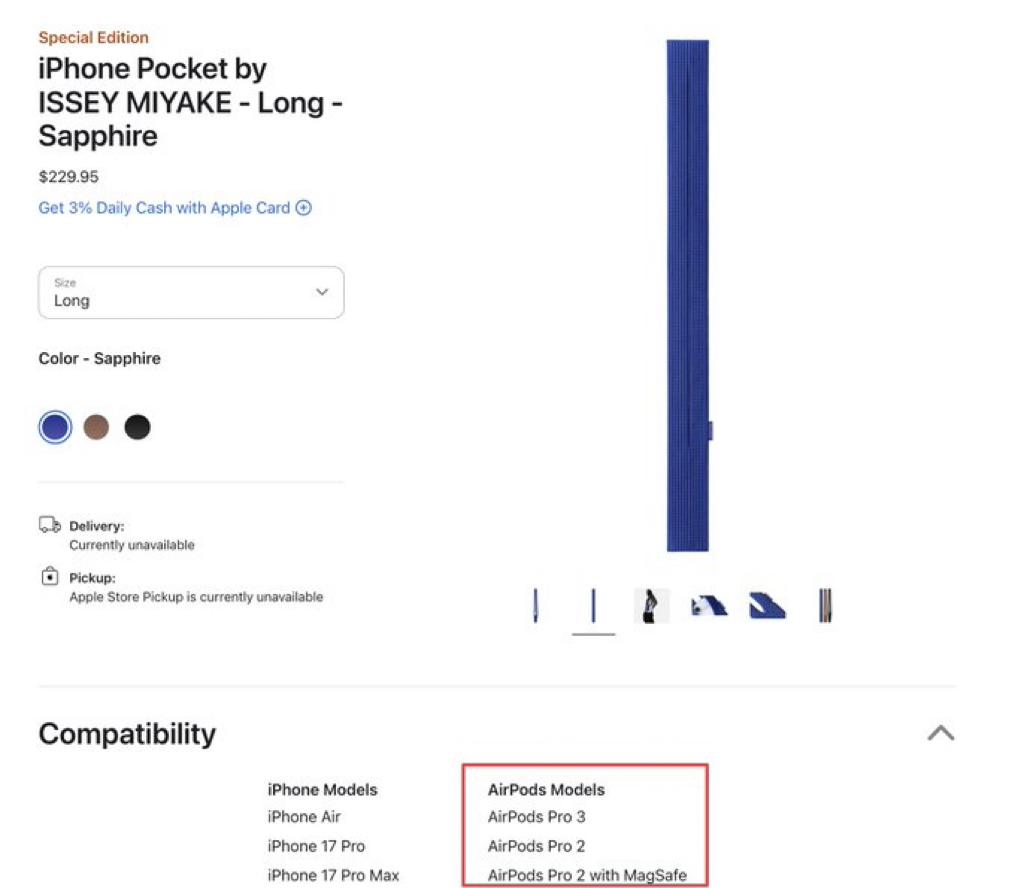The image size is (1015, 888).
Task: View the multi-color lineup thumbnail
Action: click(x=825, y=606)
